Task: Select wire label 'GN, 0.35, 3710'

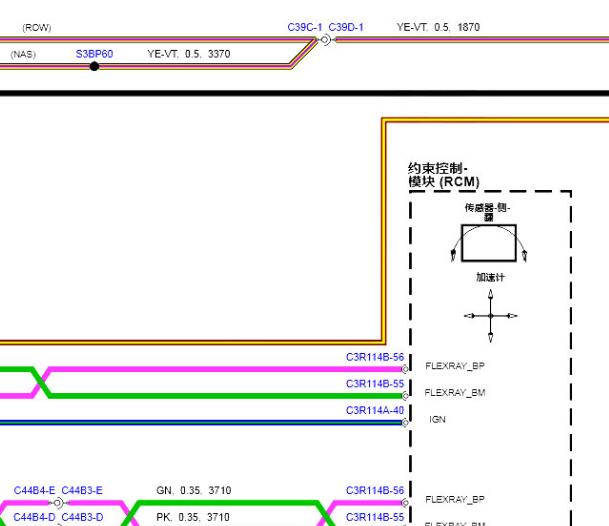Action: click(x=194, y=491)
